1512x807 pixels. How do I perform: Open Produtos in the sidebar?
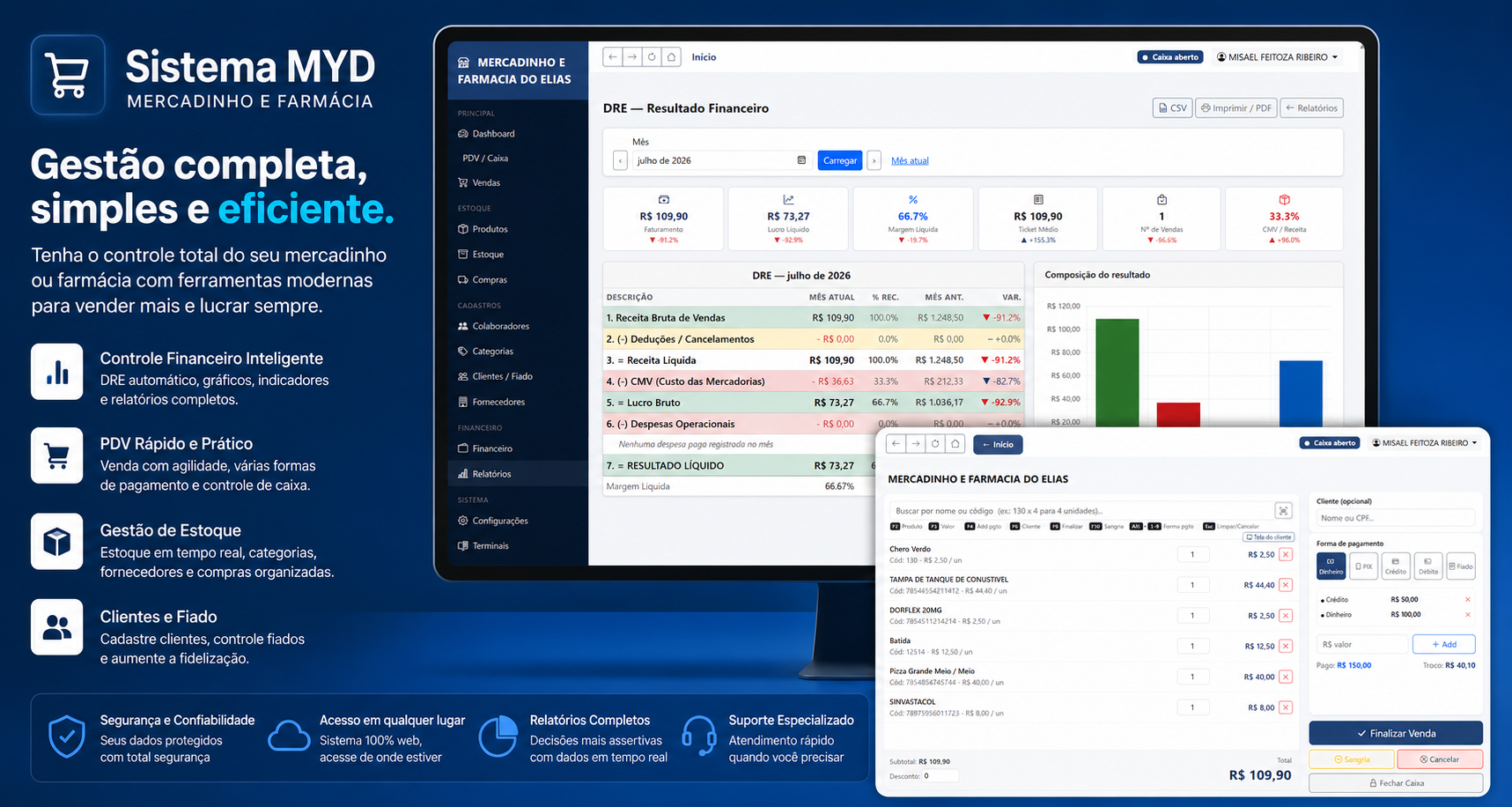483,229
